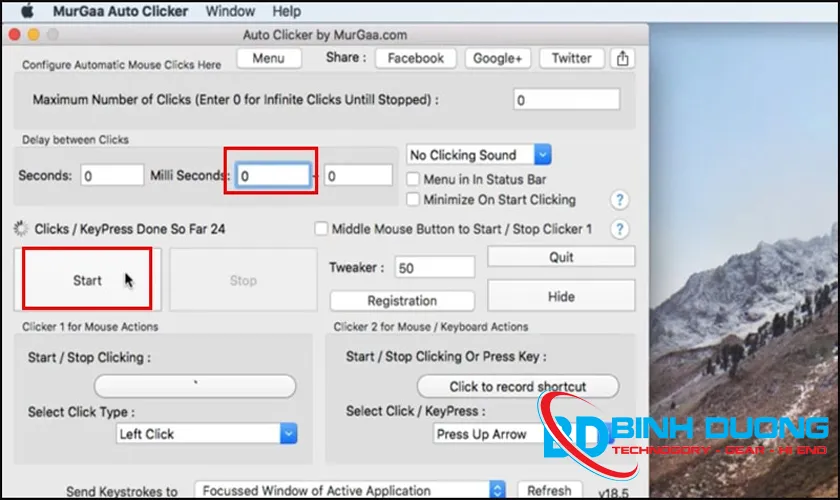Click the share icon button
The width and height of the screenshot is (840, 500).
coord(622,58)
